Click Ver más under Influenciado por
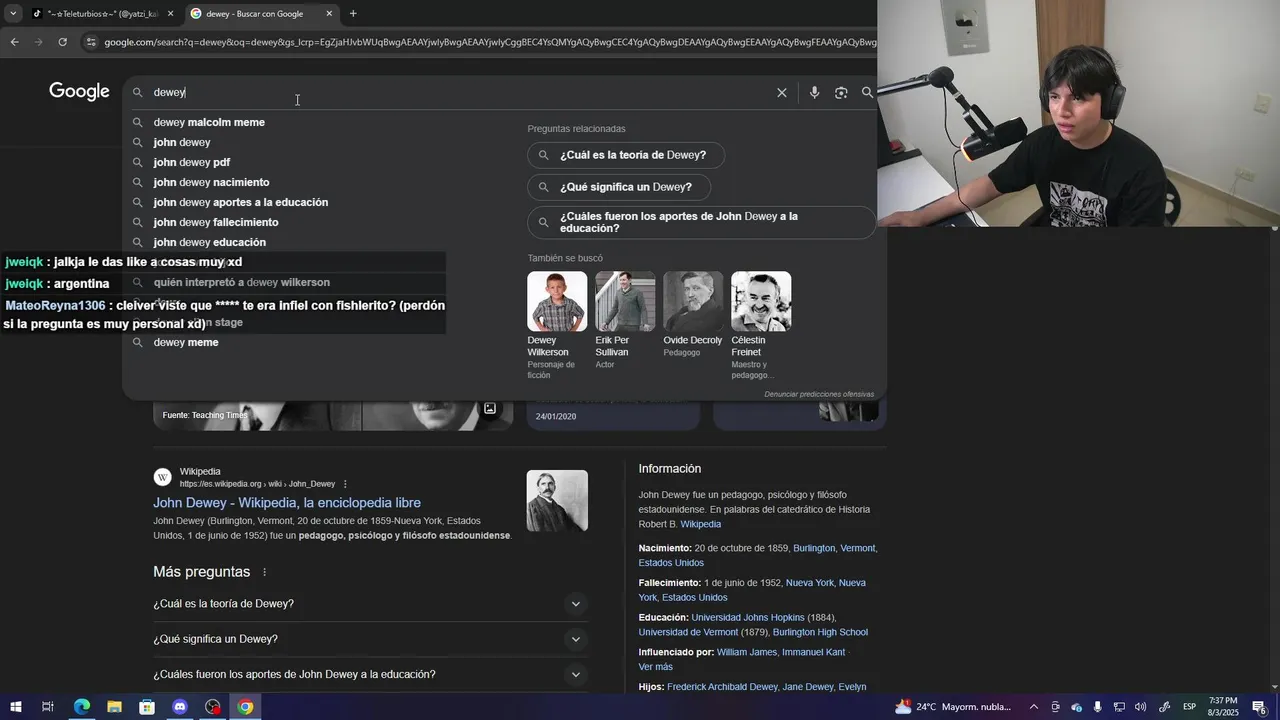Viewport: 1280px width, 720px height. pyautogui.click(x=655, y=667)
